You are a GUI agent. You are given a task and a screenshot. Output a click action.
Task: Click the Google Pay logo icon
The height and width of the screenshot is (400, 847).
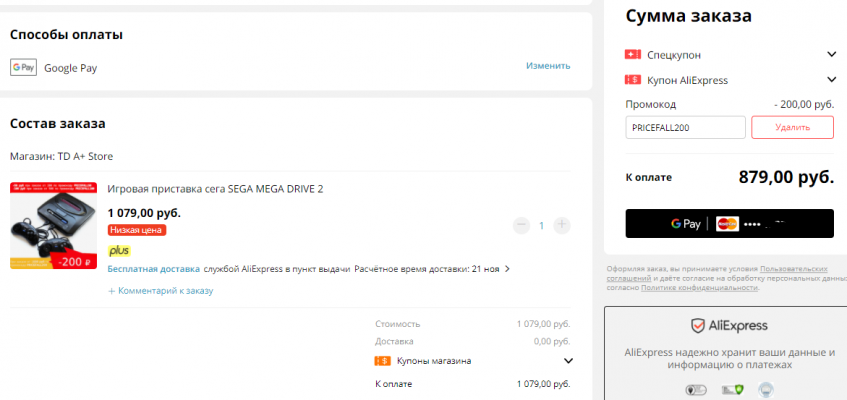[x=23, y=68]
